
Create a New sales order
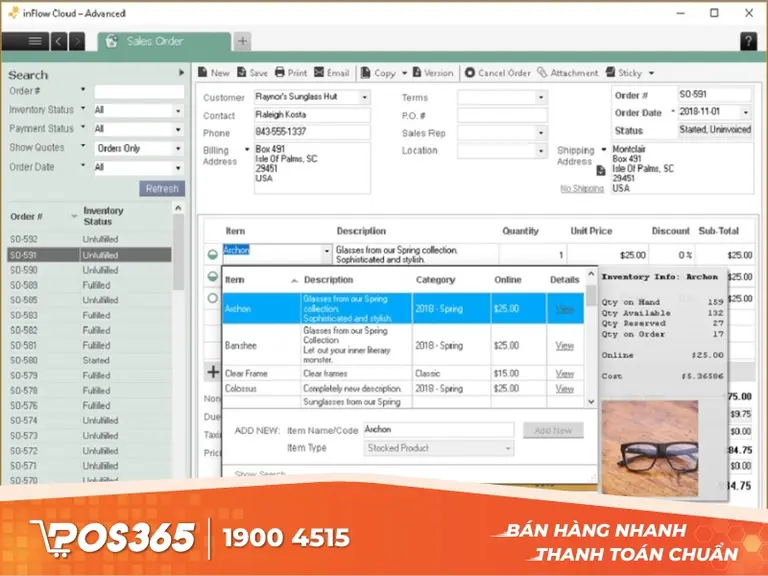(x=214, y=73)
